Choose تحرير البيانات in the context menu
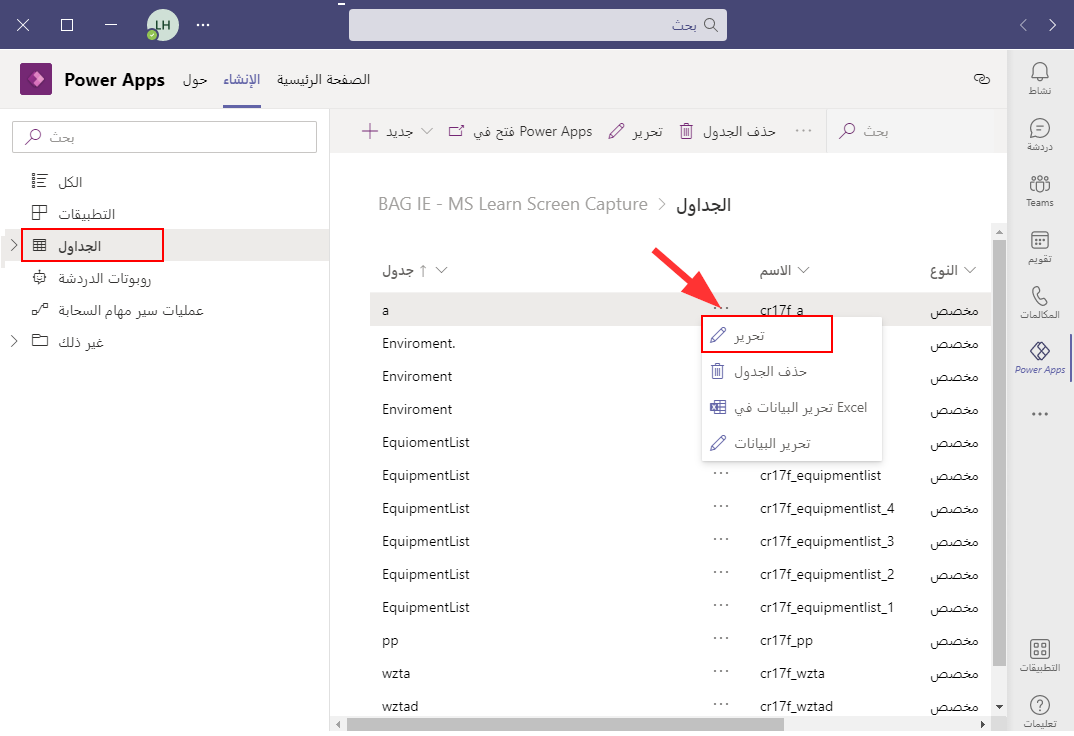Screen dimensions: 1074x736 pyautogui.click(x=791, y=444)
